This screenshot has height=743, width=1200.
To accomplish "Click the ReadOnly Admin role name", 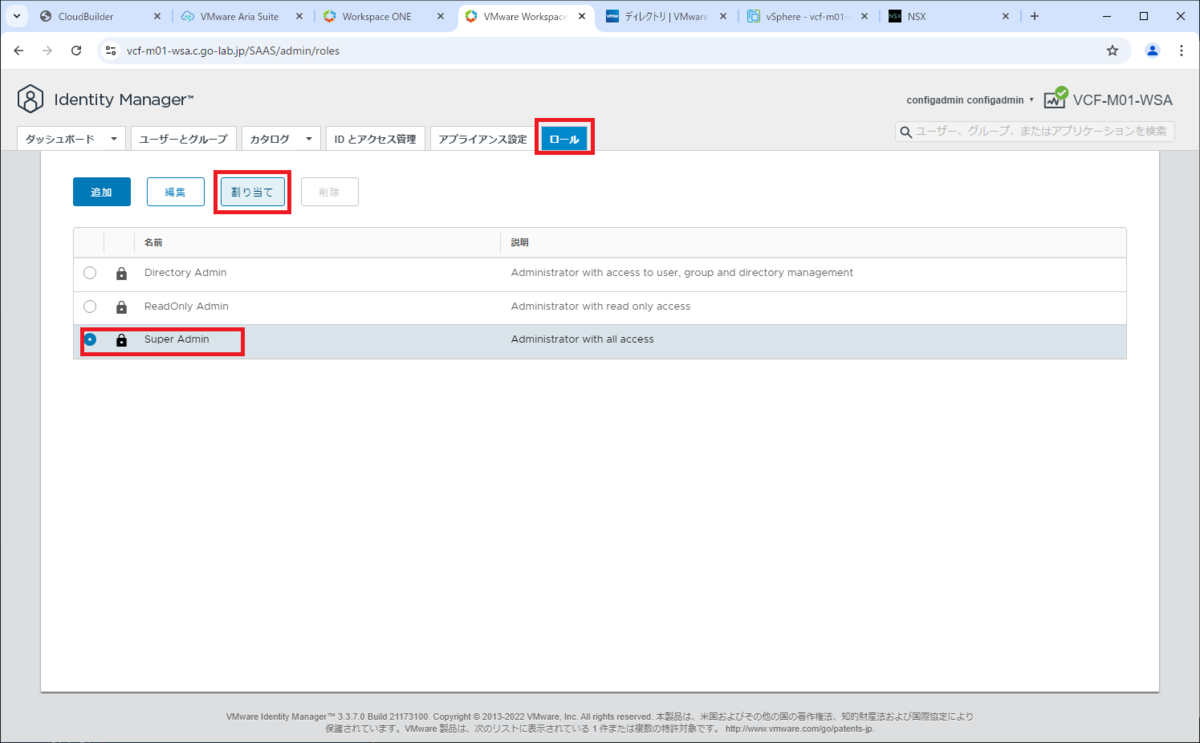I will coord(186,306).
